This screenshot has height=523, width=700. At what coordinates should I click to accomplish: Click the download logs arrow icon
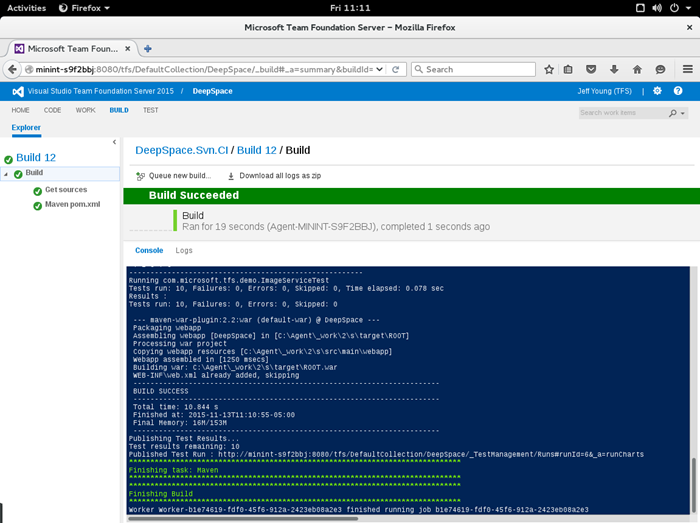(x=231, y=176)
